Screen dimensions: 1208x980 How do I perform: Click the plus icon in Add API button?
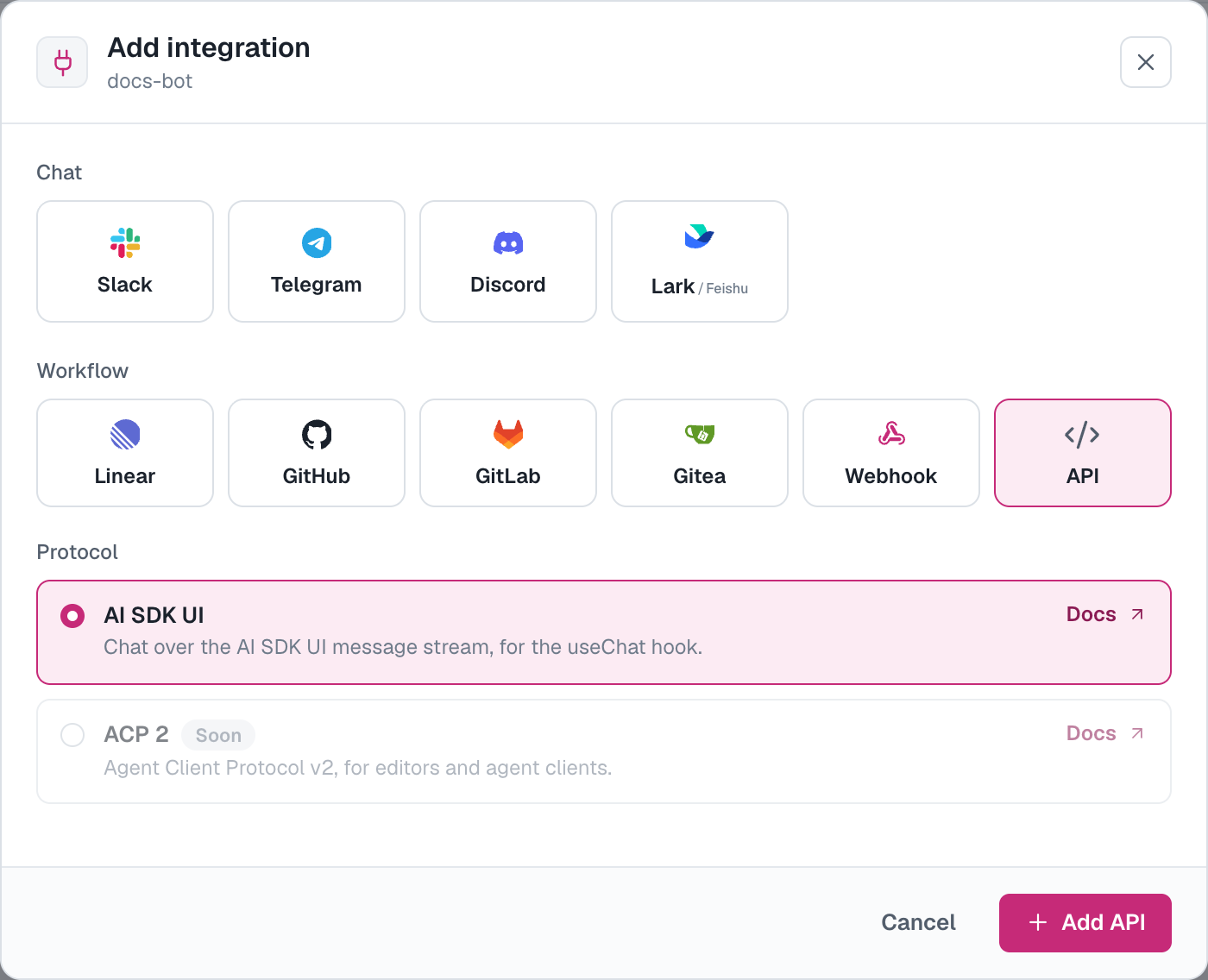[1038, 922]
